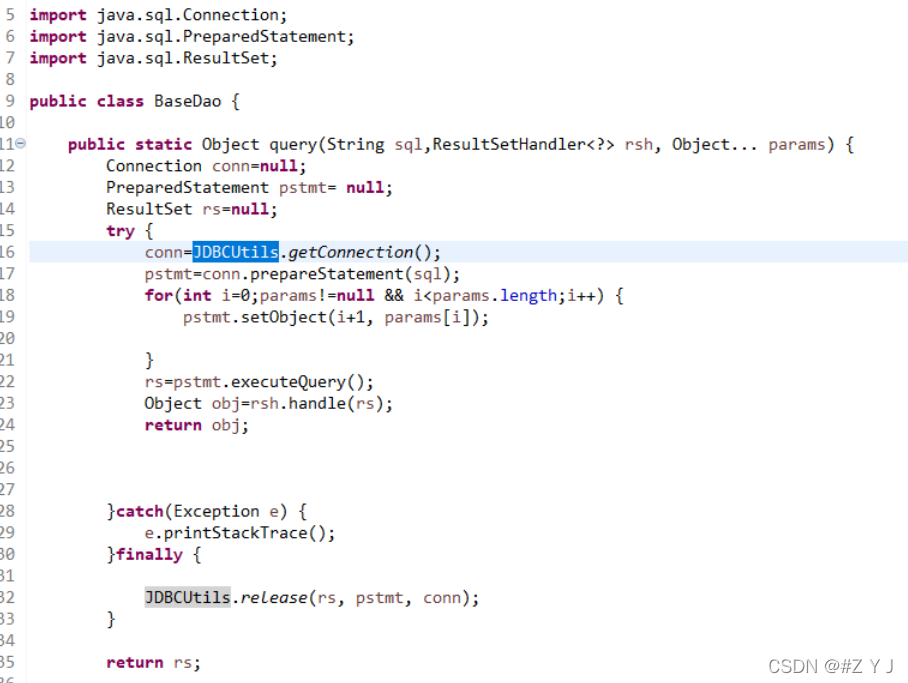Click the BaseDao class name
This screenshot has height=683, width=908.
pos(187,101)
